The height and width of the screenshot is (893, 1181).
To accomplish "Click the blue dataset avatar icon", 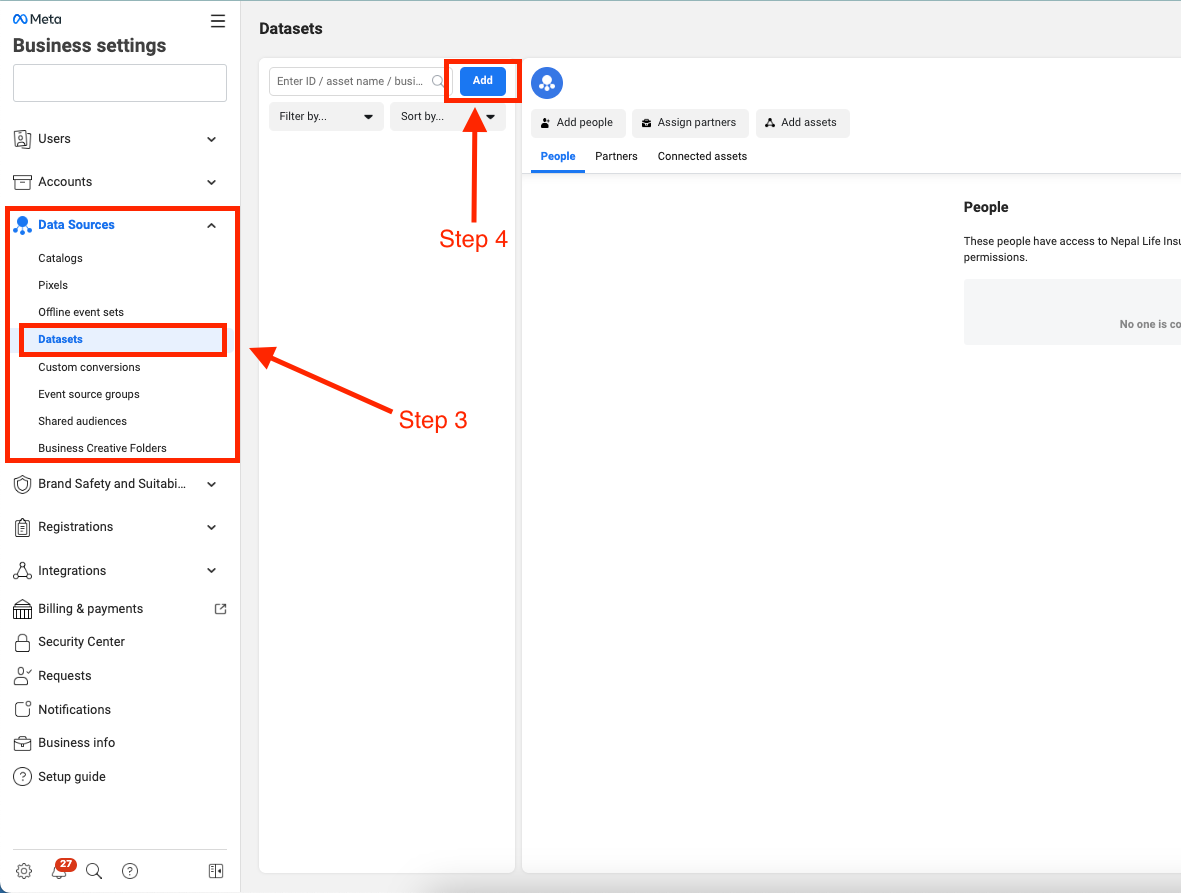I will (547, 83).
